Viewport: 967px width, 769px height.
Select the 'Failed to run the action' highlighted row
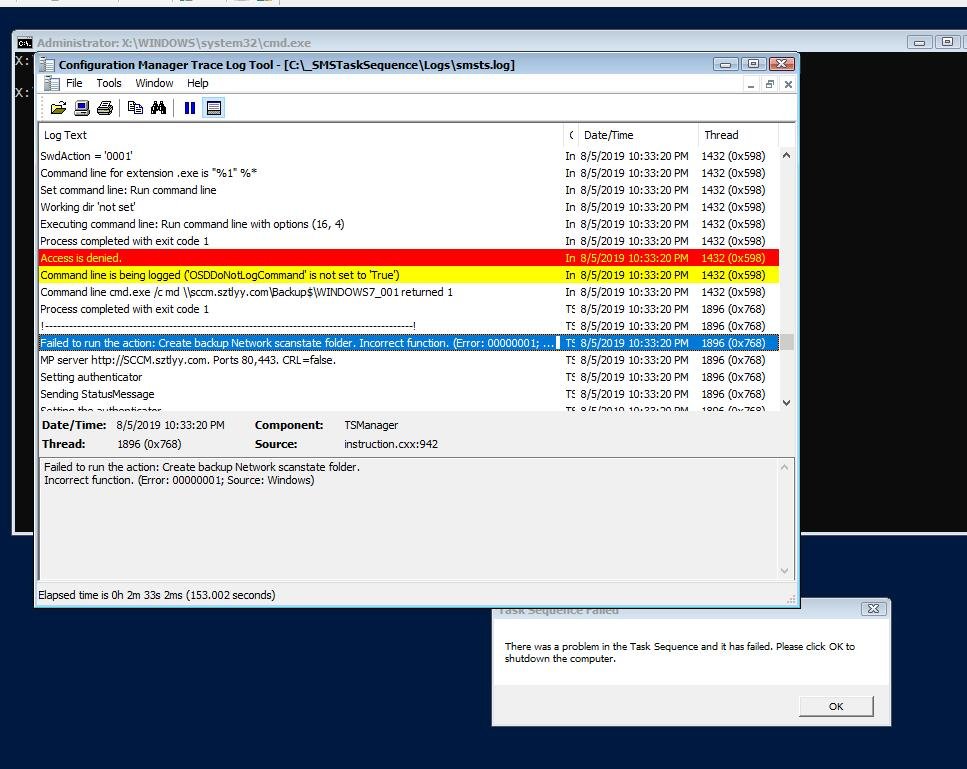point(409,343)
